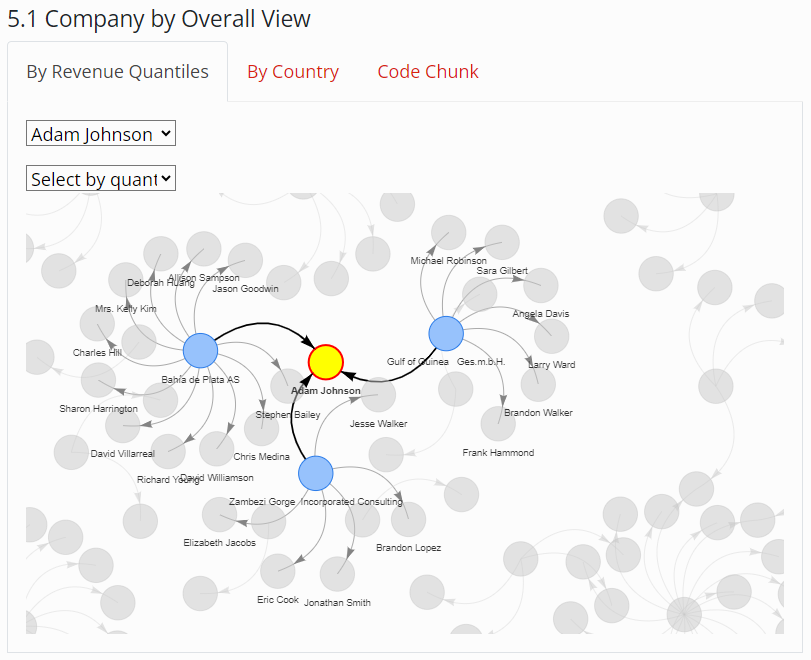The image size is (811, 660).
Task: Select the blue Bahia de Plata AS node
Action: pos(200,351)
